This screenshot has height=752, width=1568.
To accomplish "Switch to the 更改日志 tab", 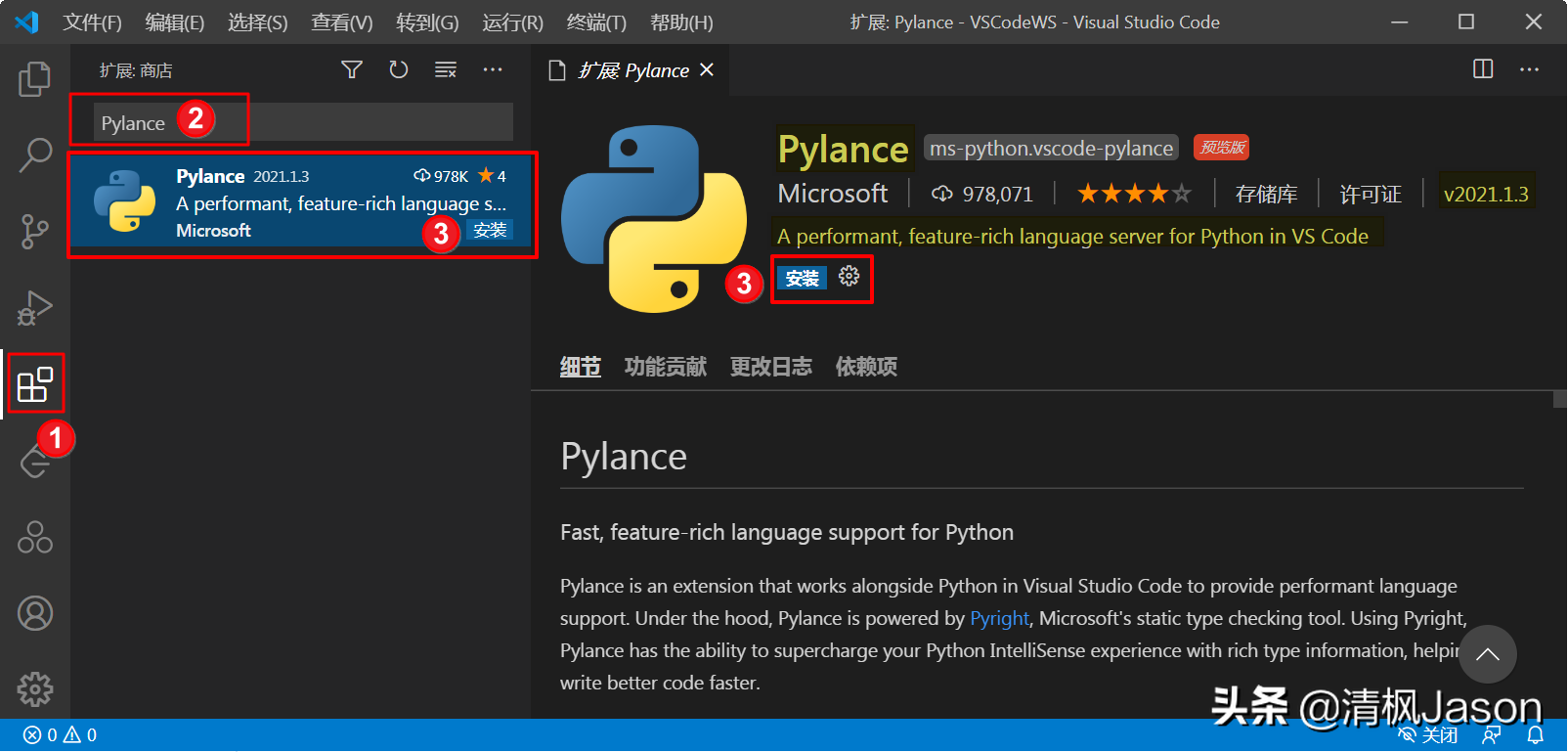I will click(771, 367).
